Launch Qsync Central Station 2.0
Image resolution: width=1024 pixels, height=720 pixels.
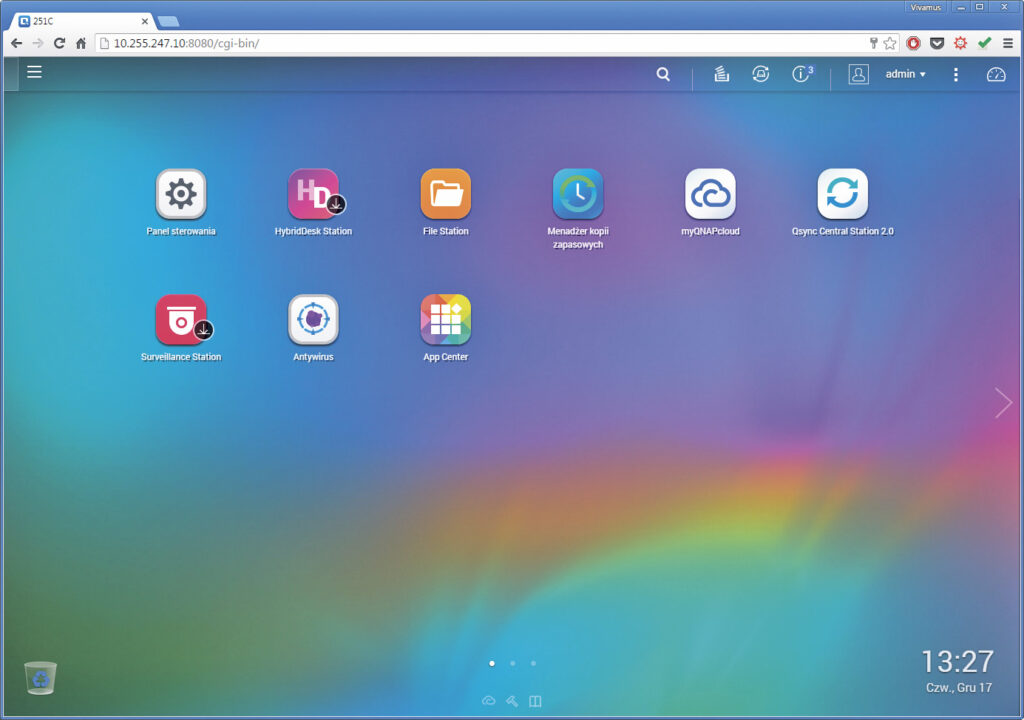pos(842,194)
